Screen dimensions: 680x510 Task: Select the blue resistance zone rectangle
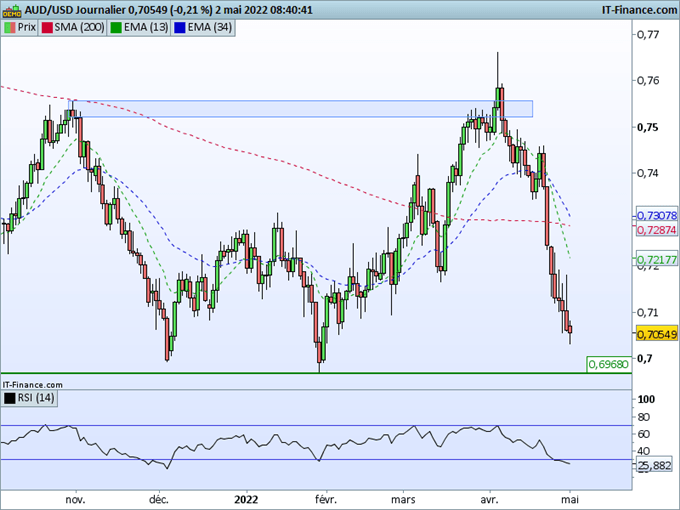tap(301, 109)
